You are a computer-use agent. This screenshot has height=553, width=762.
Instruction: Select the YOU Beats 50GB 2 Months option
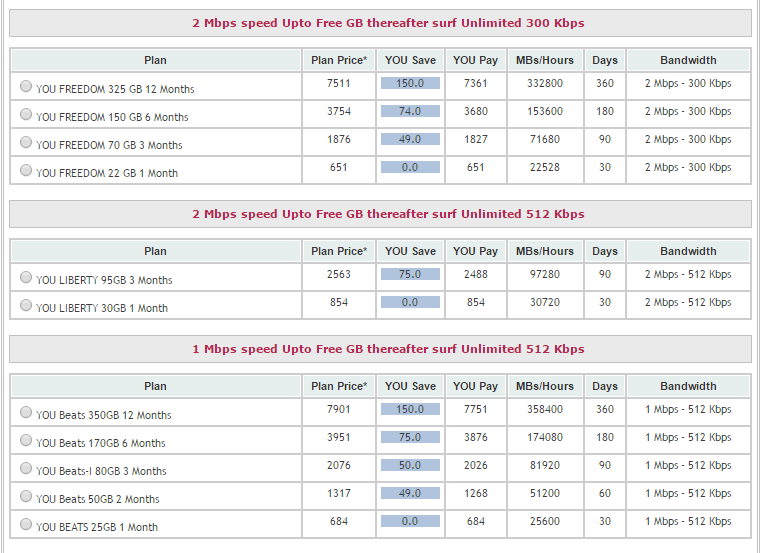tap(26, 496)
